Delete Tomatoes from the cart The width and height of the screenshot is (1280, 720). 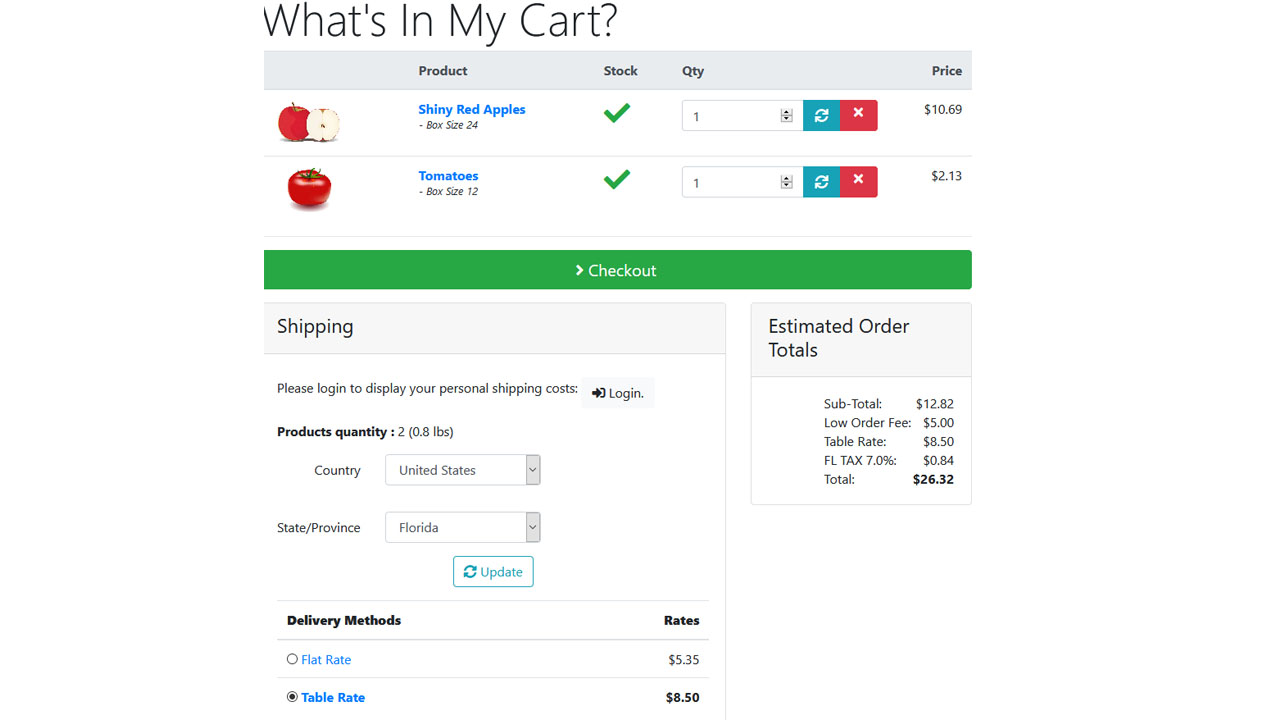(858, 182)
